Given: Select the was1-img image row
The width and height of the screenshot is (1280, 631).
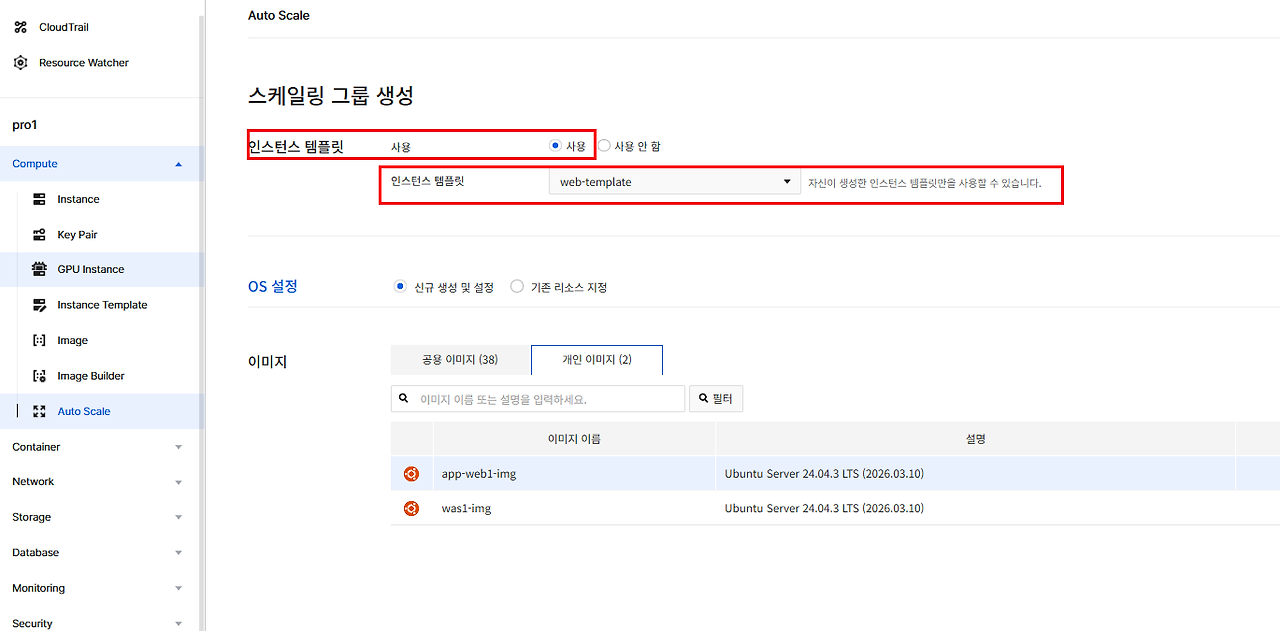Looking at the screenshot, I should click(835, 508).
